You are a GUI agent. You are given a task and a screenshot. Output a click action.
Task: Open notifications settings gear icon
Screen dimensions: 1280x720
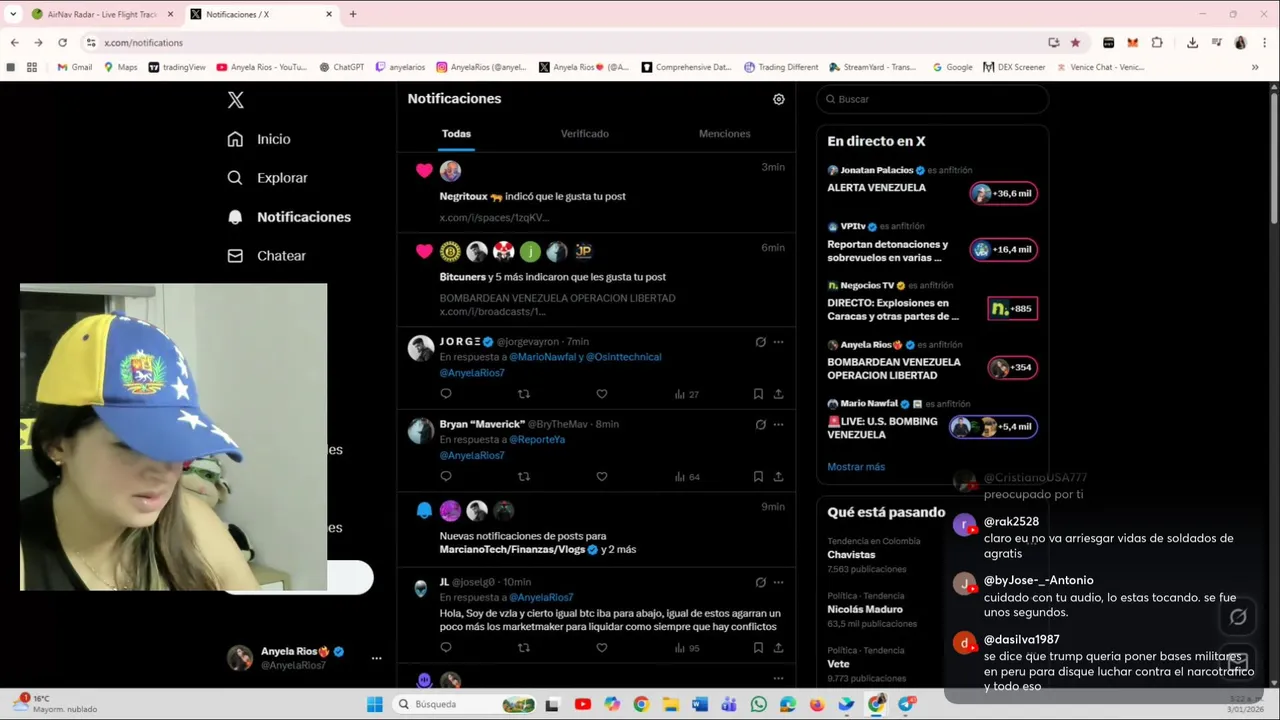click(x=779, y=99)
